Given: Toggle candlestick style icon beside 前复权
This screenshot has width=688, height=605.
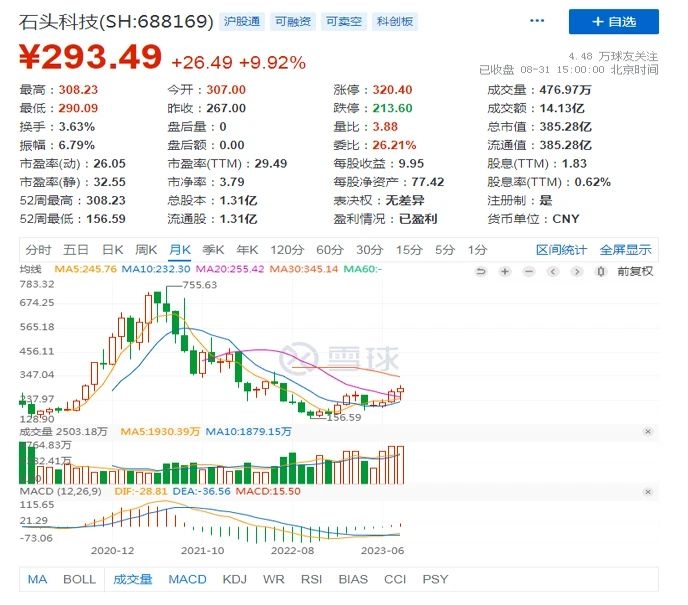Looking at the screenshot, I should click(601, 272).
